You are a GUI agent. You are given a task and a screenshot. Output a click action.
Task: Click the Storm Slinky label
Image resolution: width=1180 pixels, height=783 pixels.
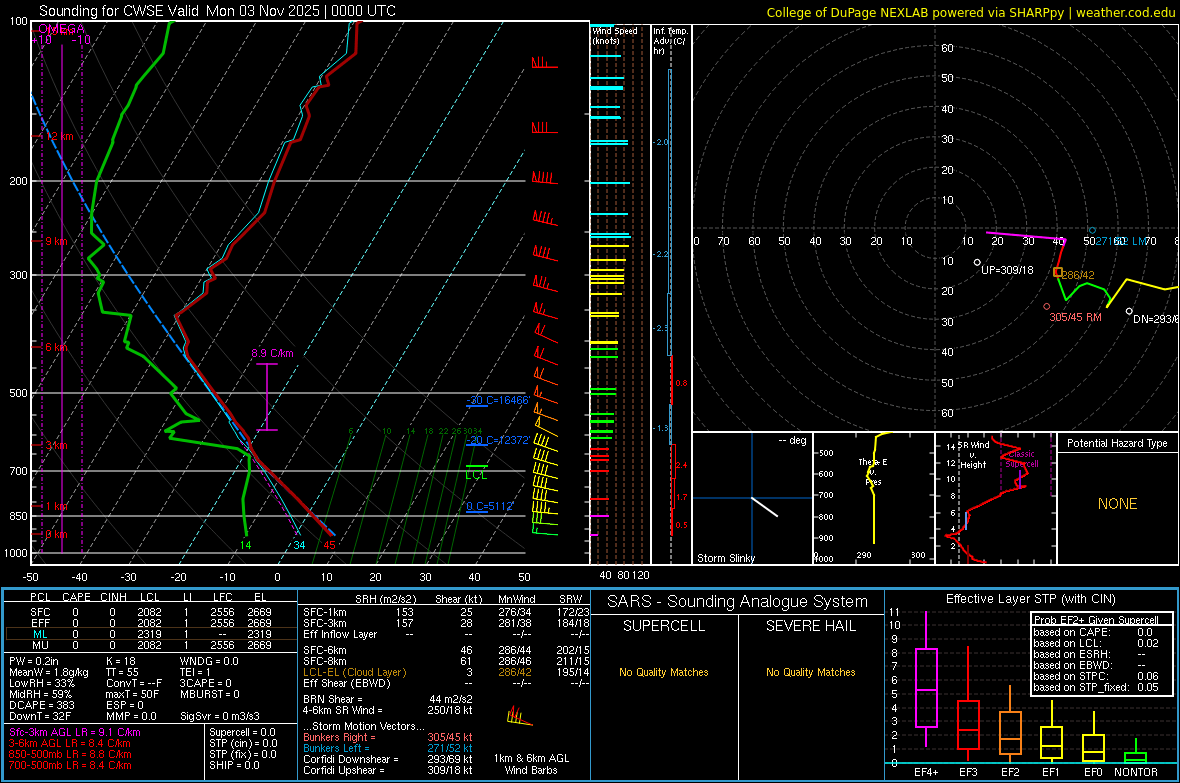pos(725,558)
